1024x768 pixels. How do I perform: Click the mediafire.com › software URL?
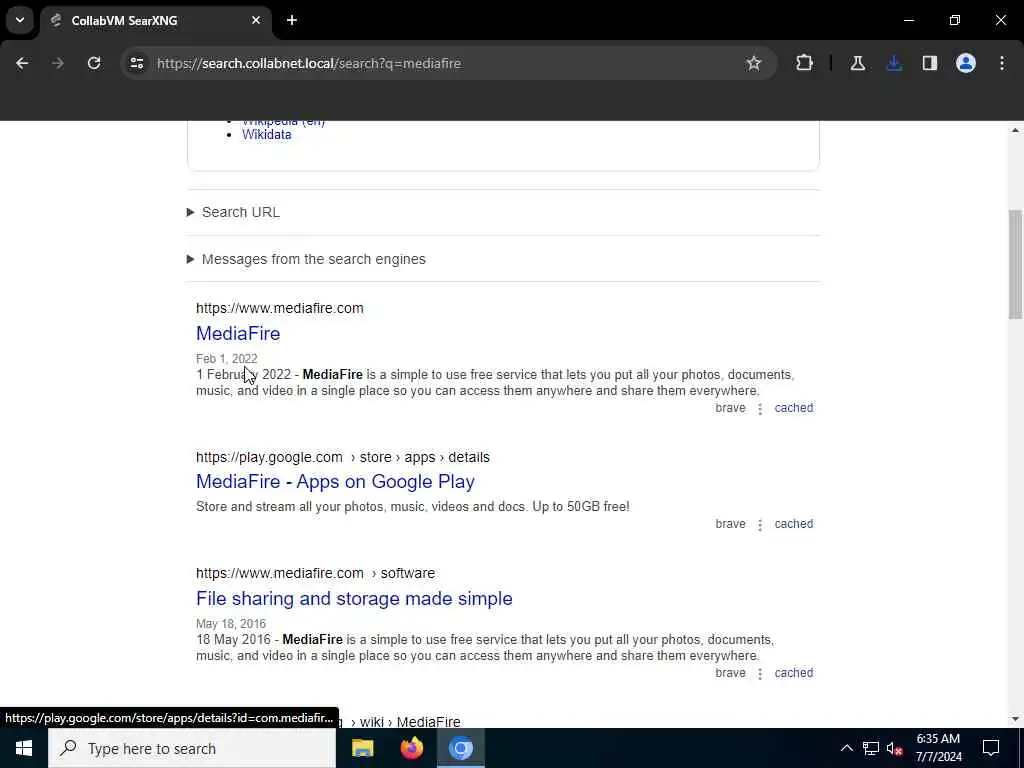coord(315,573)
